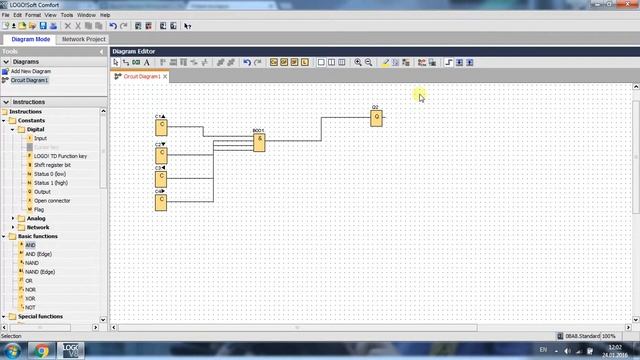Image resolution: width=640 pixels, height=360 pixels.
Task: Select the Selection arrow tool in Diagram Editor
Action: point(116,62)
